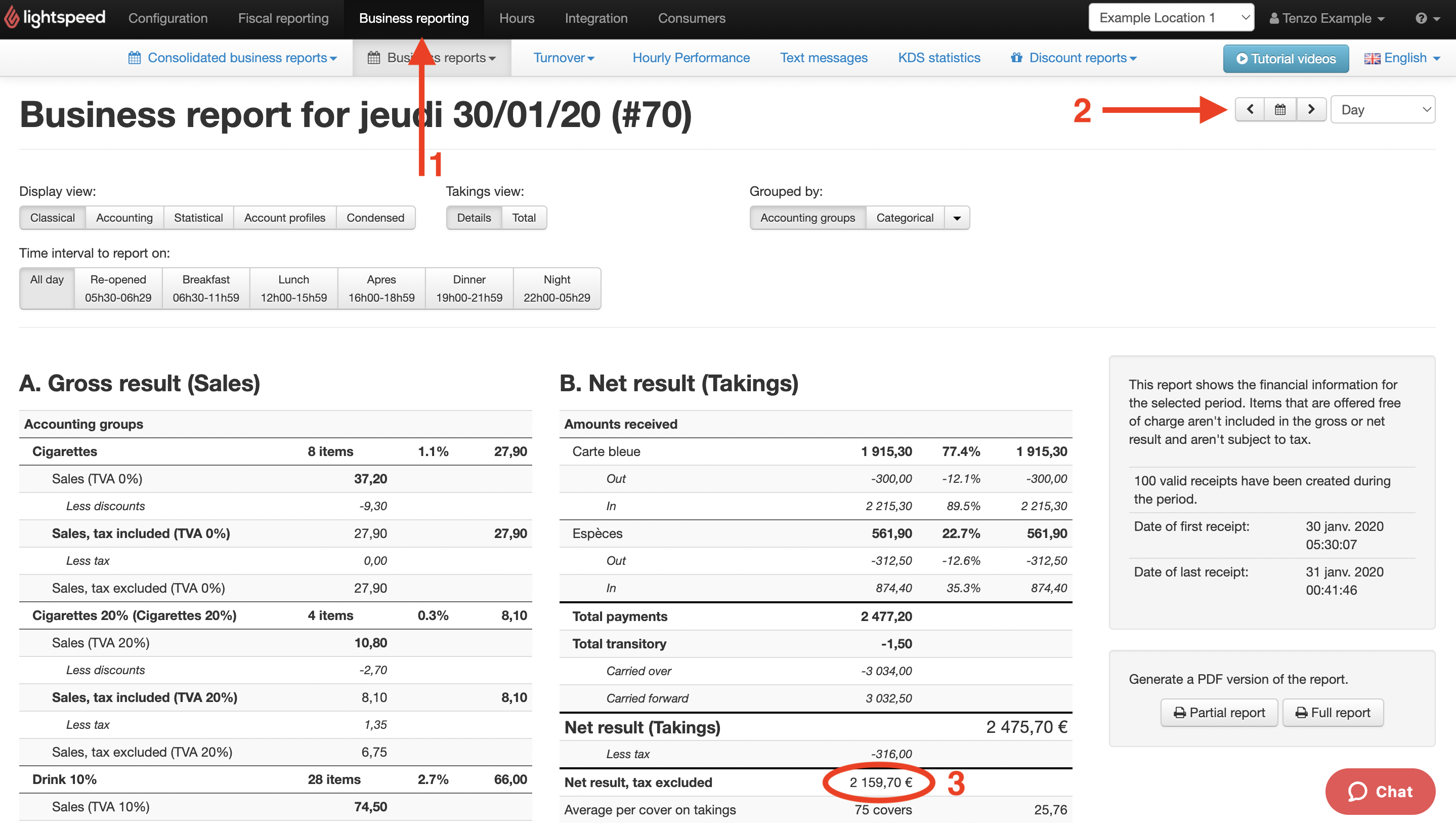This screenshot has height=826, width=1456.
Task: Select the Lunch 12h00-15h59 time interval
Action: coord(293,288)
